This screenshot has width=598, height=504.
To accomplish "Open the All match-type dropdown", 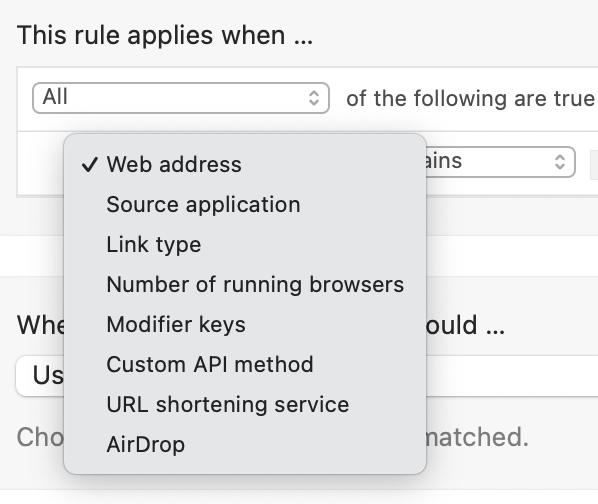I will tap(181, 98).
